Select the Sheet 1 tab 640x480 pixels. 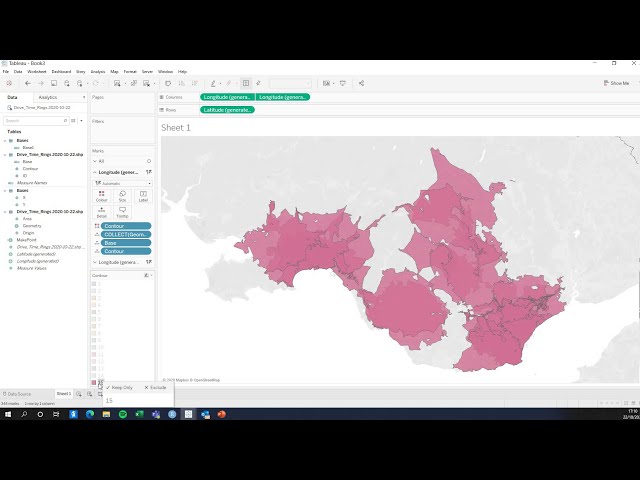(64, 393)
